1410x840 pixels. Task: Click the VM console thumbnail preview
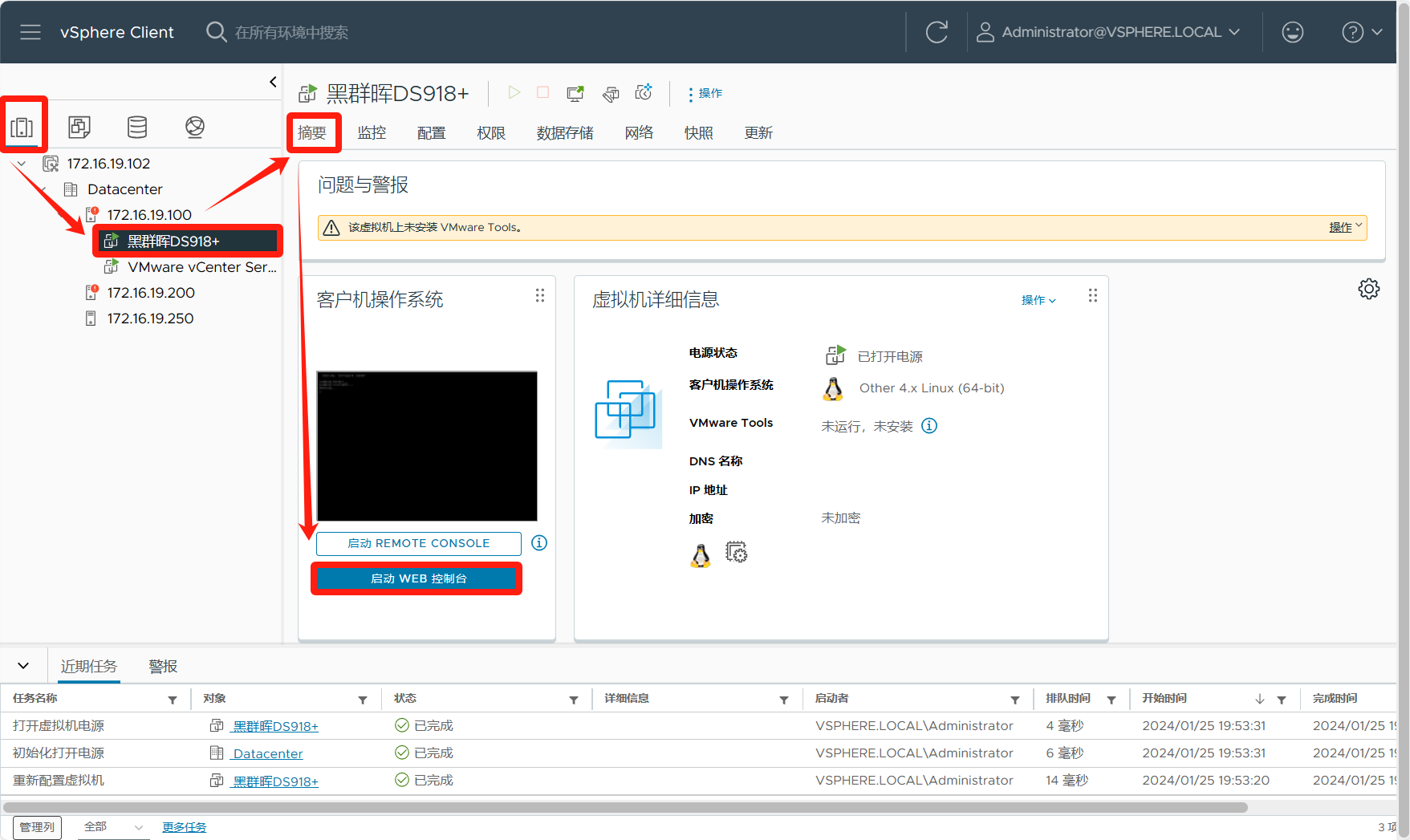click(x=427, y=446)
